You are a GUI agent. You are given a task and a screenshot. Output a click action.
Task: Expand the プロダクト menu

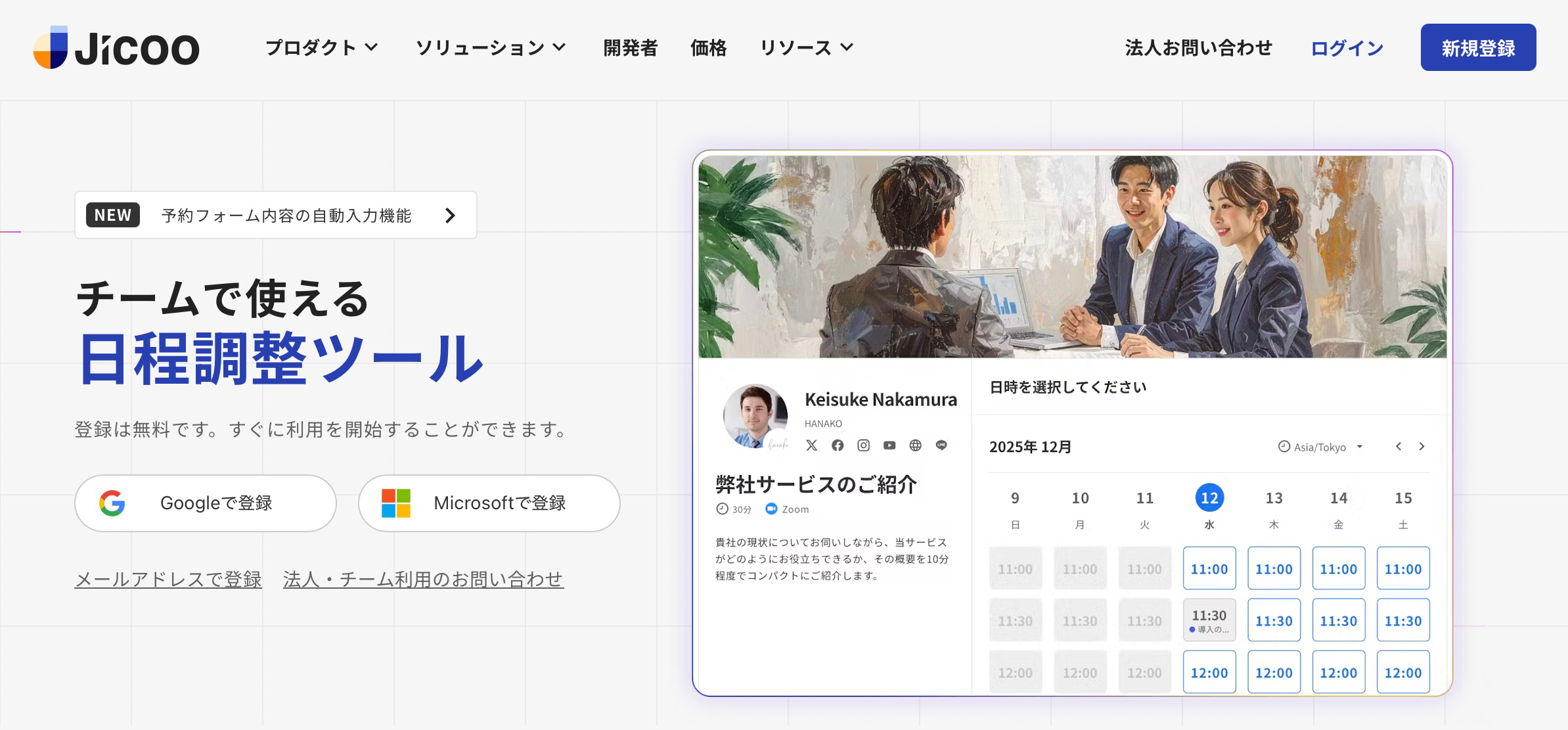pos(321,47)
